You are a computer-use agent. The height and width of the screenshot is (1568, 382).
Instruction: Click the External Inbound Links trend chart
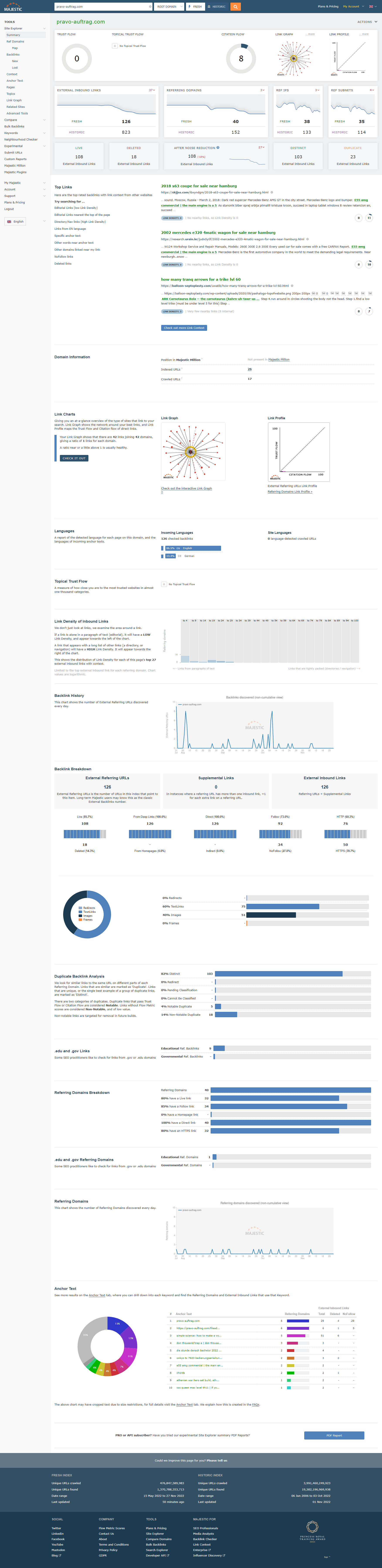tap(106, 105)
